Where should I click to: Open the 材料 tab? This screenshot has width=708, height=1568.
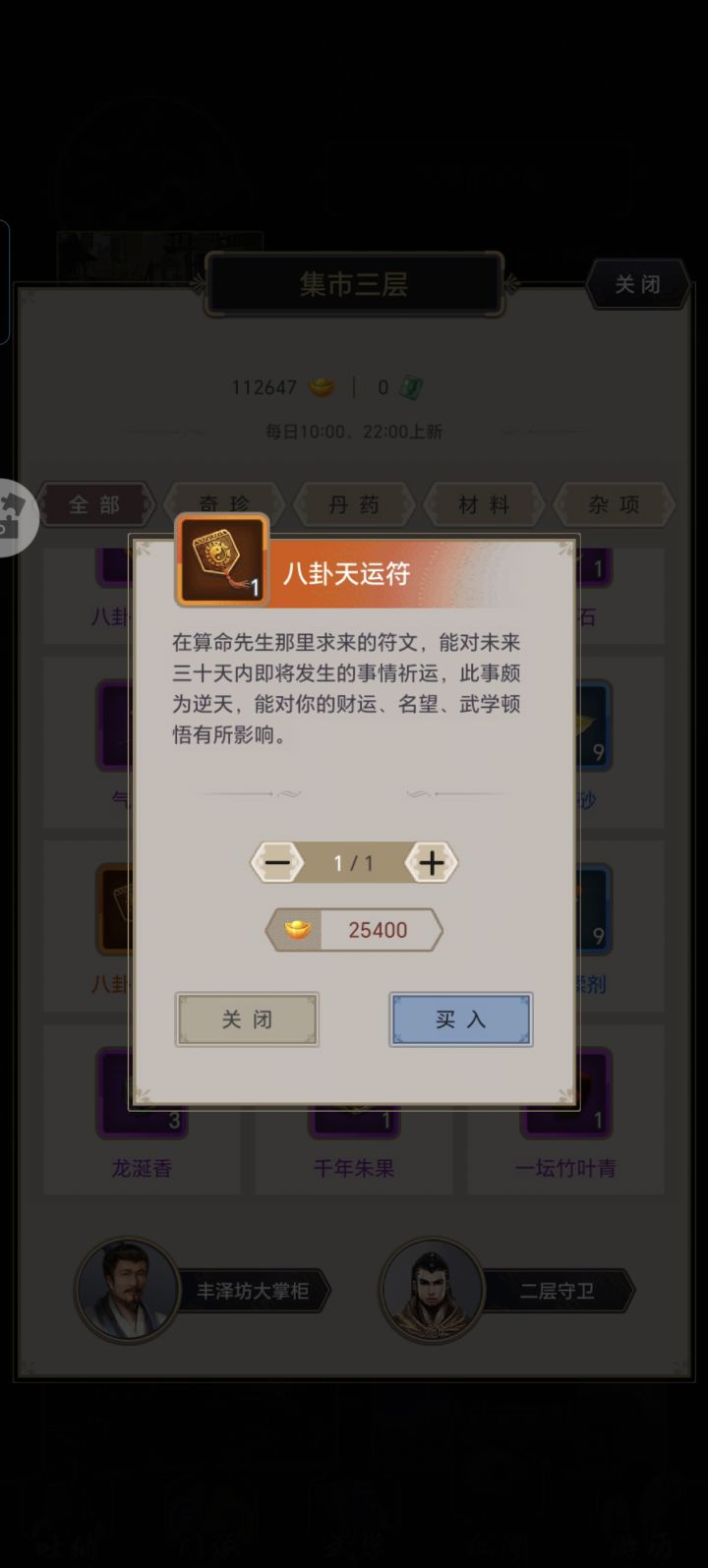pyautogui.click(x=484, y=505)
